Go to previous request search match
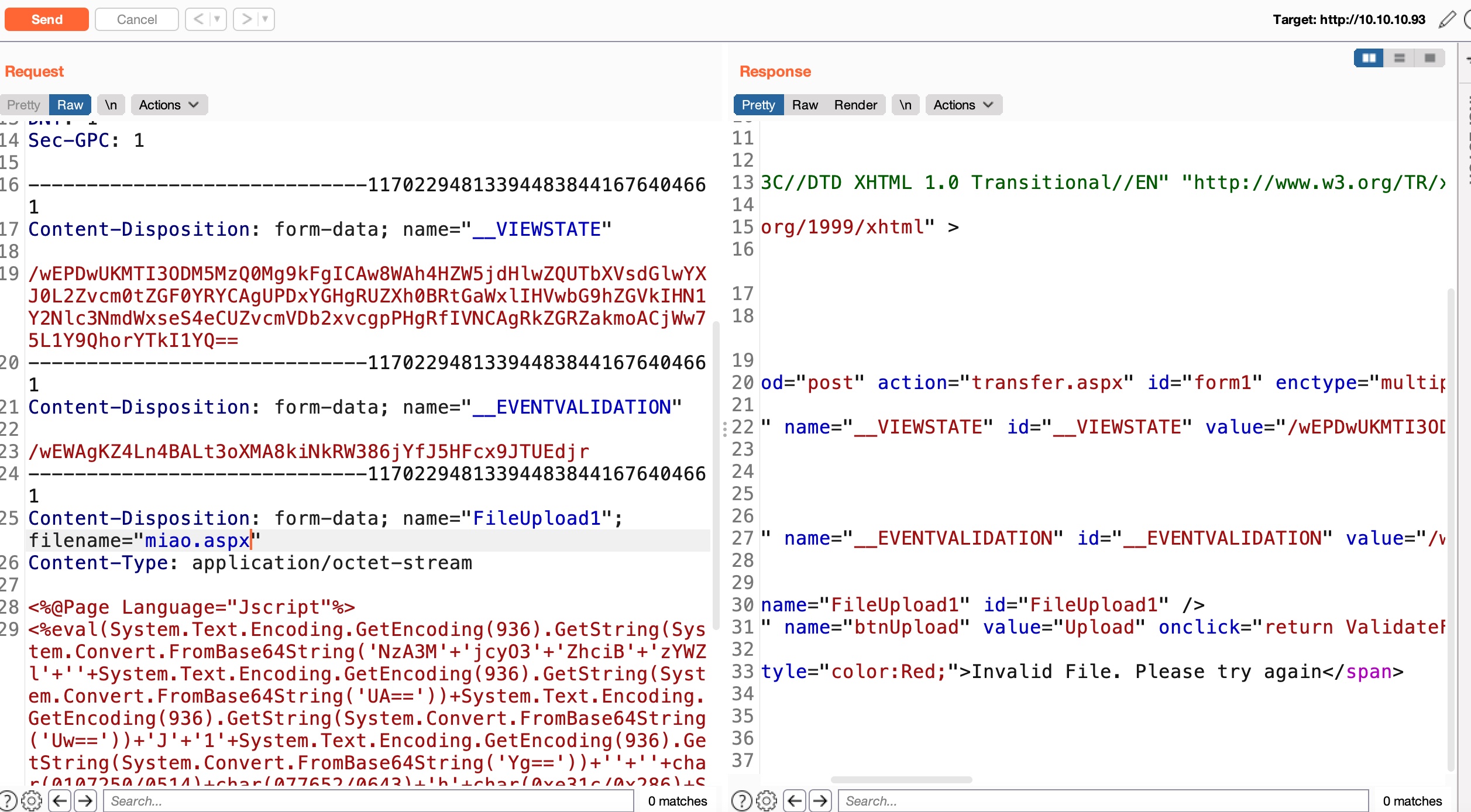 point(60,800)
